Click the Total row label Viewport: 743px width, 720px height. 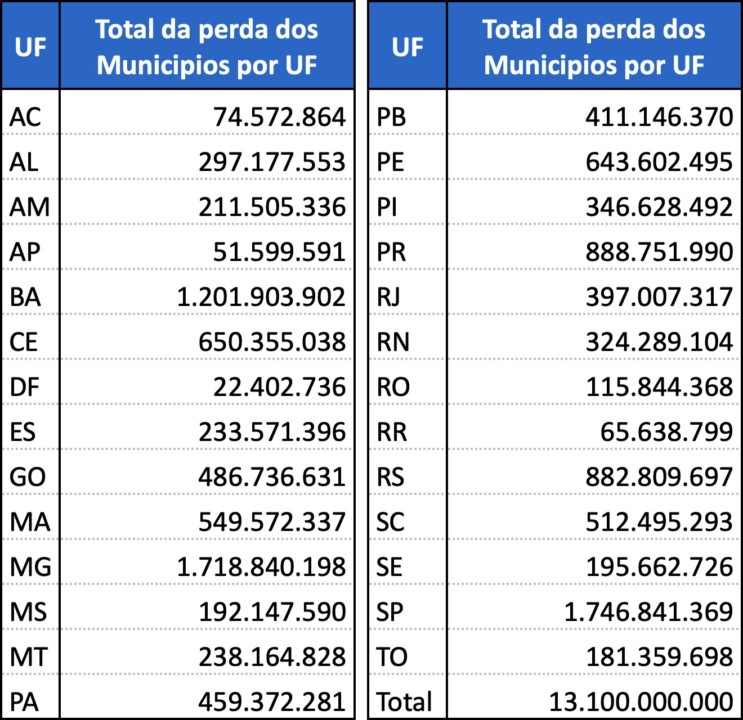coord(403,701)
